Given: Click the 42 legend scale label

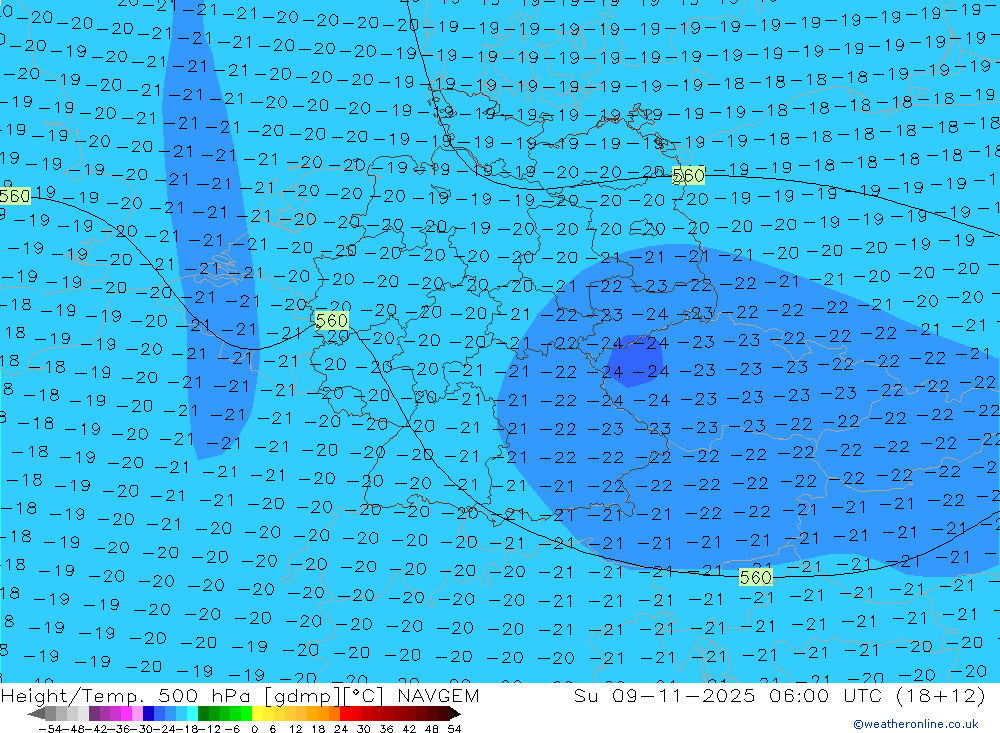Looking at the screenshot, I should point(409,729).
